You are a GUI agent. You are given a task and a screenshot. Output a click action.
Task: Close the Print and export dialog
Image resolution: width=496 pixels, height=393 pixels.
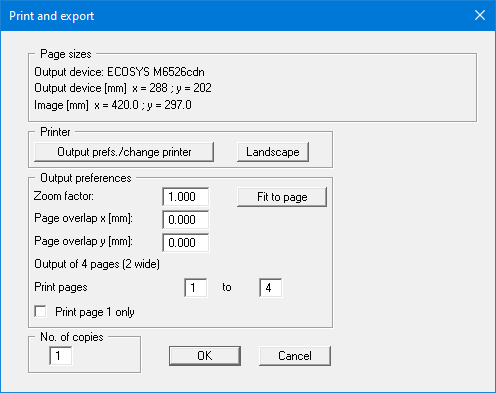[480, 15]
